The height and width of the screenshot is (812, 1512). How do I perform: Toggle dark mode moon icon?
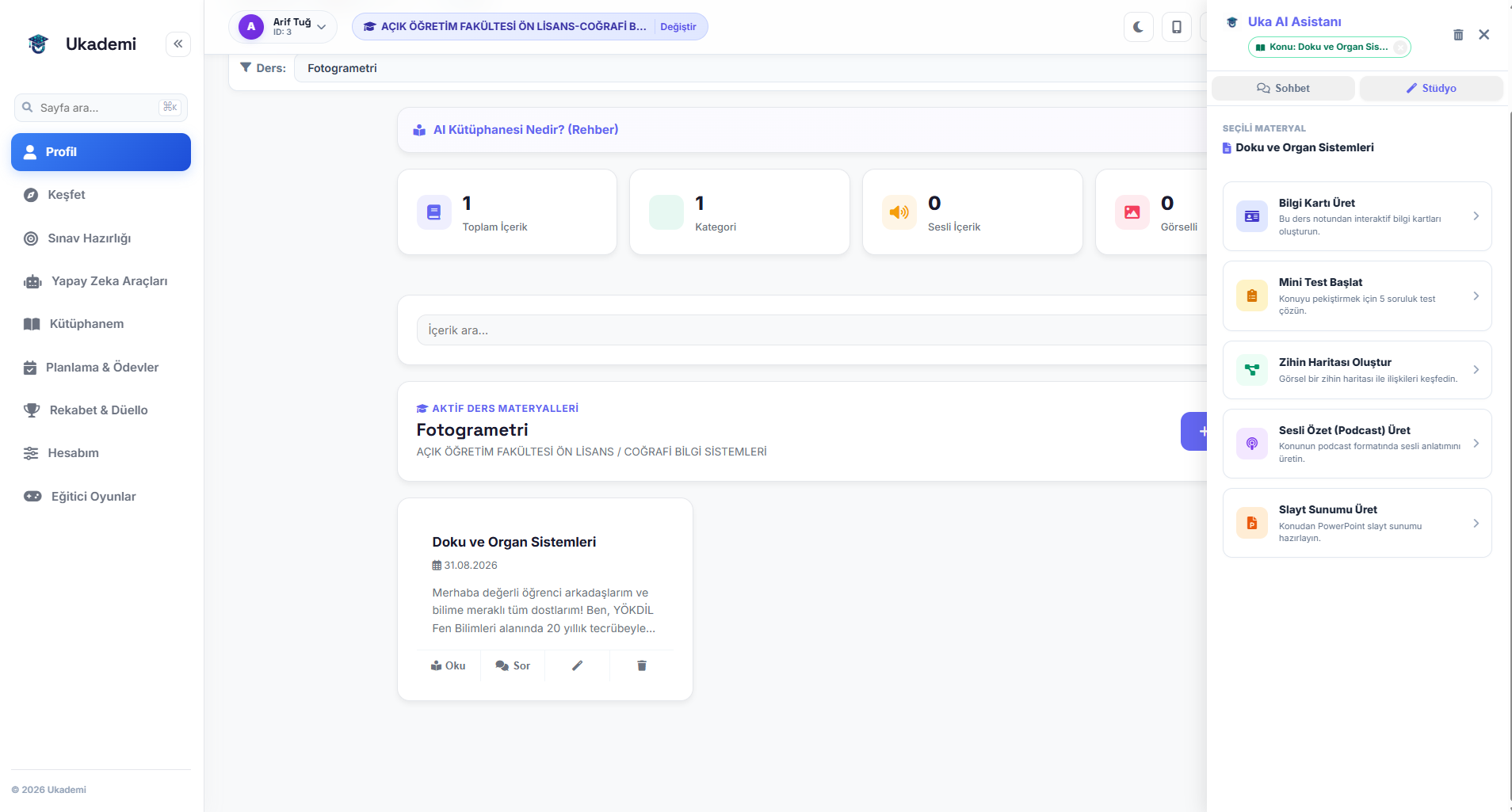click(1139, 27)
